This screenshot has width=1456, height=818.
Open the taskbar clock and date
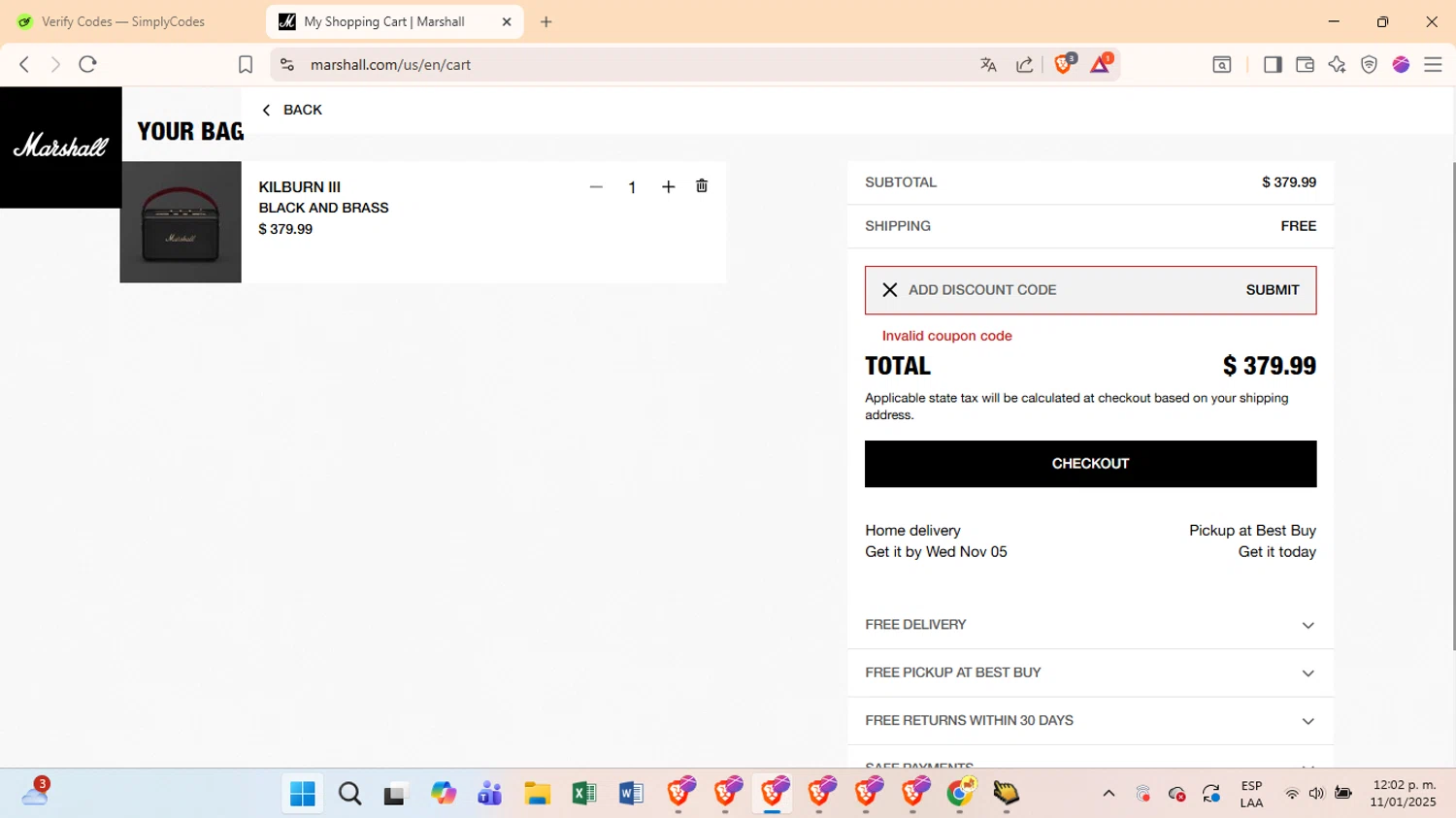pos(1403,794)
